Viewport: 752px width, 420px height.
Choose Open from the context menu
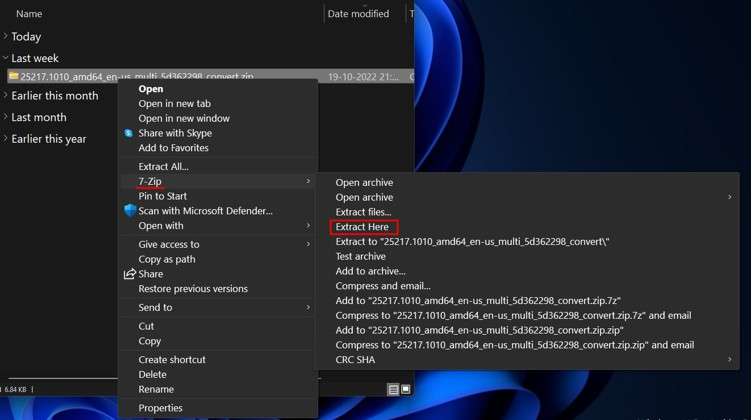[151, 89]
